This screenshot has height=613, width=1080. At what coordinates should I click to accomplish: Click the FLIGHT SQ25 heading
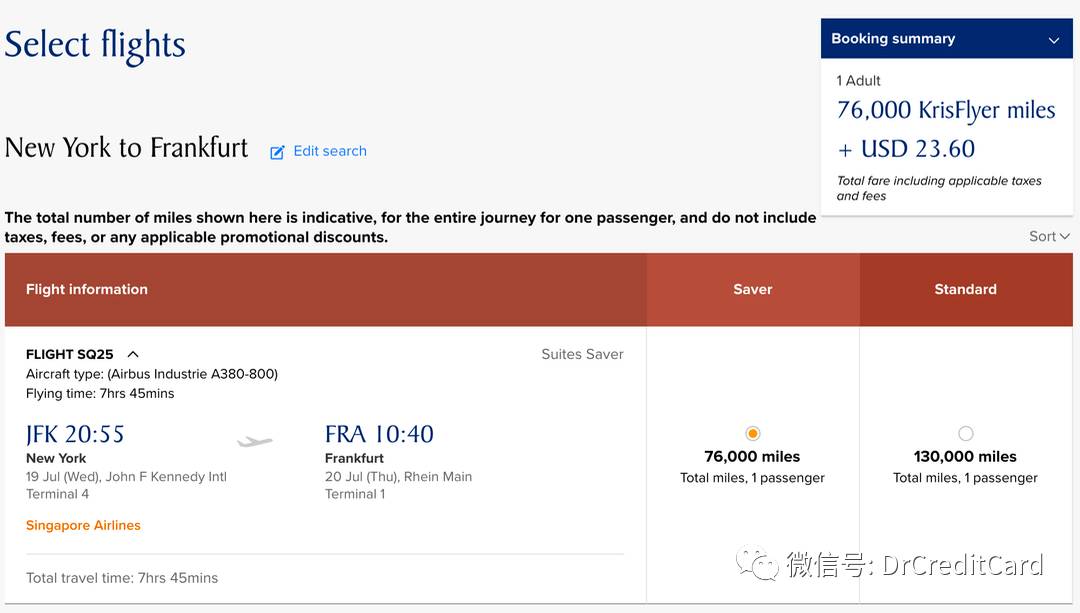(70, 354)
